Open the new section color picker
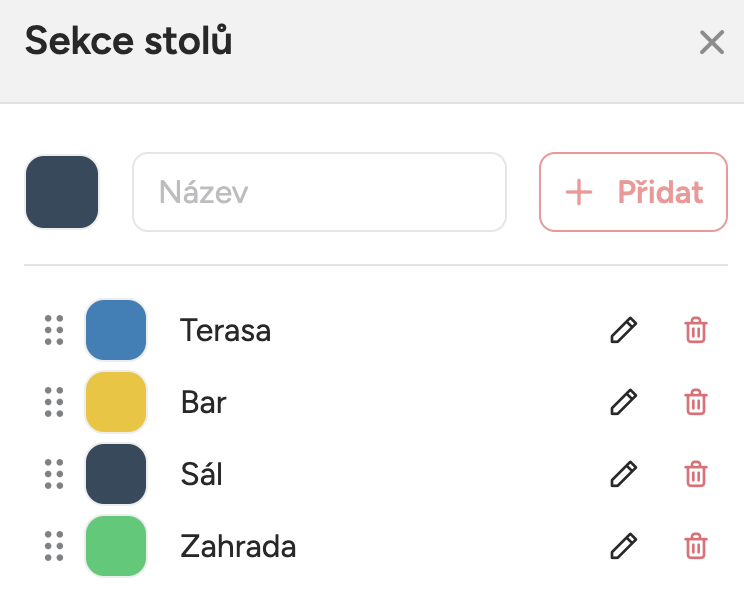744x596 pixels. (x=62, y=192)
